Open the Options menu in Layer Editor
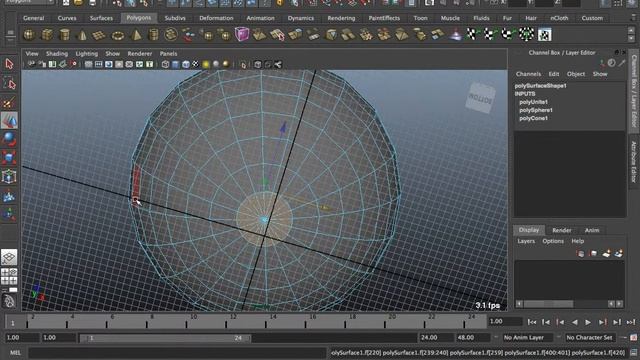640x360 pixels. (553, 241)
